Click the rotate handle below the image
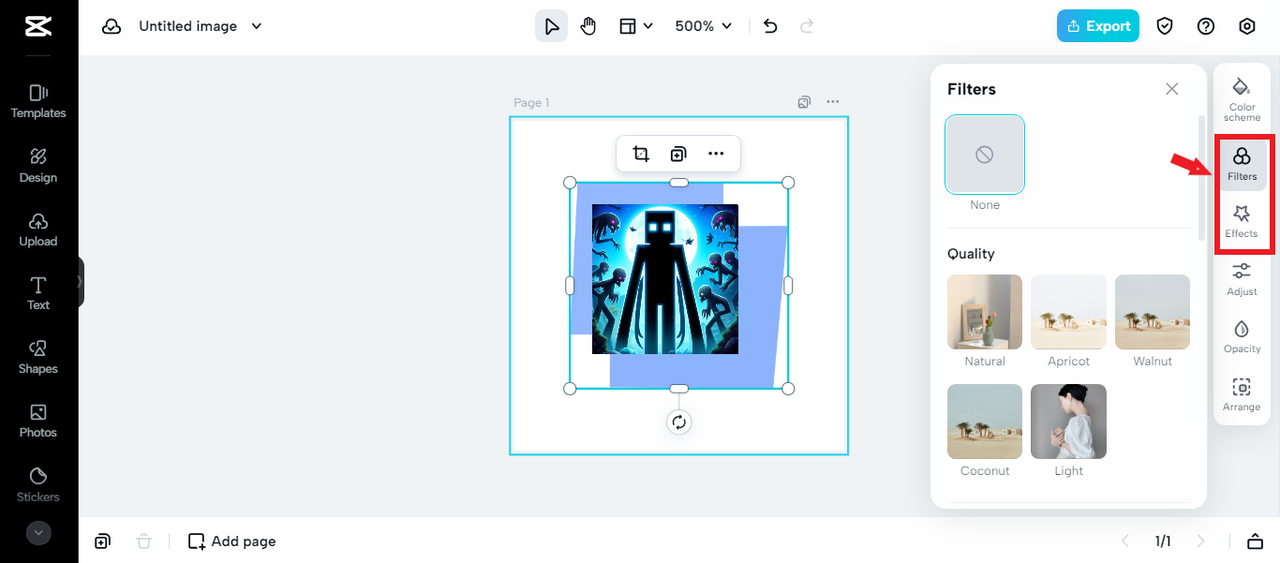Image resolution: width=1280 pixels, height=563 pixels. pos(679,422)
